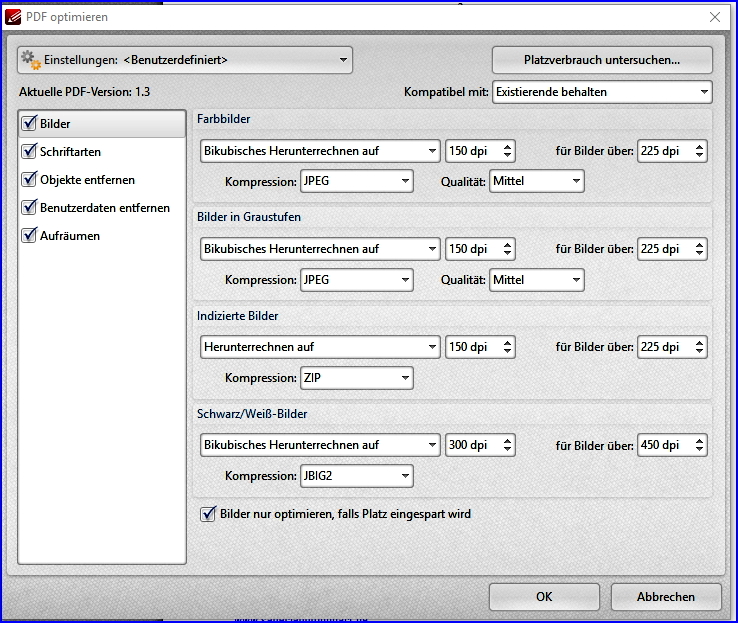
Task: Open the Kompatibel mit dropdown
Action: (602, 92)
